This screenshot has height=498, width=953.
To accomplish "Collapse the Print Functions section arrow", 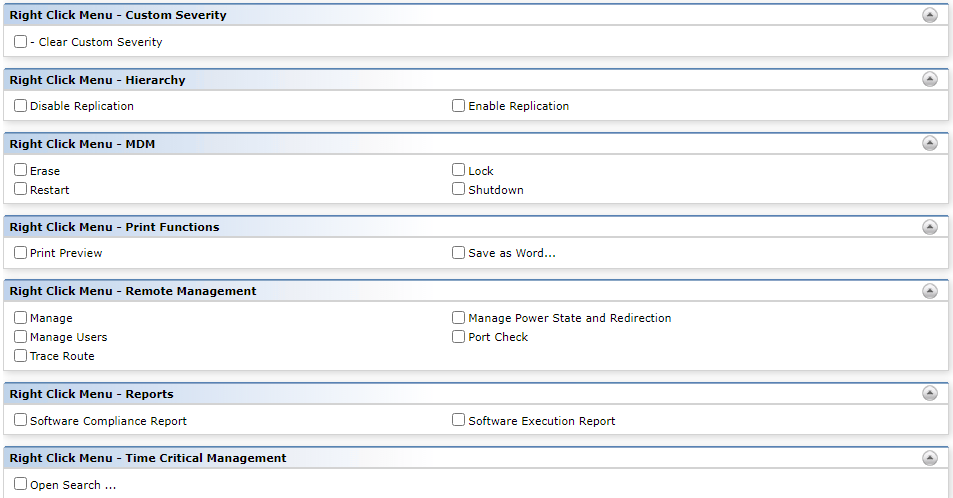I will [x=929, y=227].
